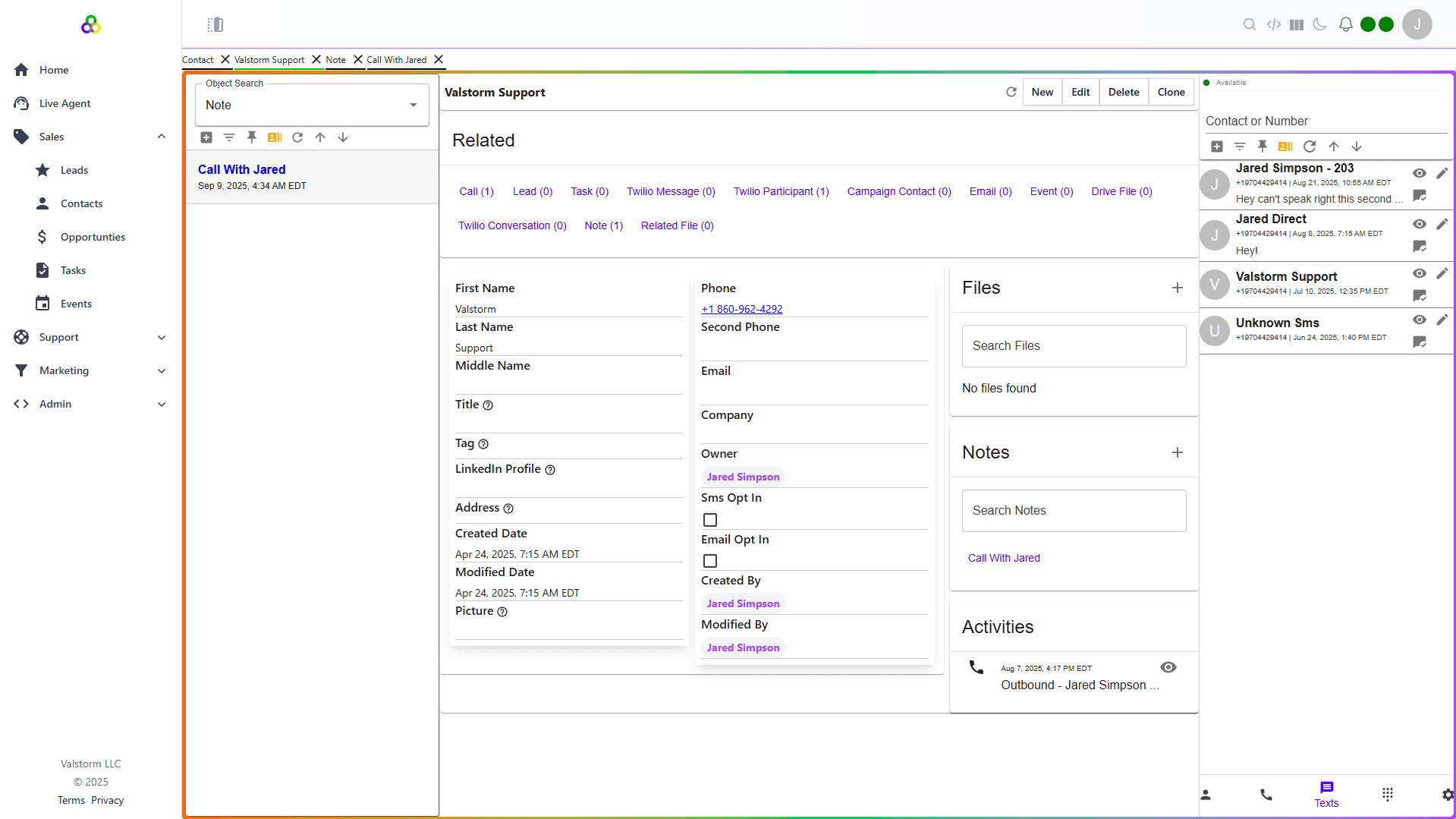Click the code brackets icon in the header
The image size is (1456, 819).
(1274, 24)
